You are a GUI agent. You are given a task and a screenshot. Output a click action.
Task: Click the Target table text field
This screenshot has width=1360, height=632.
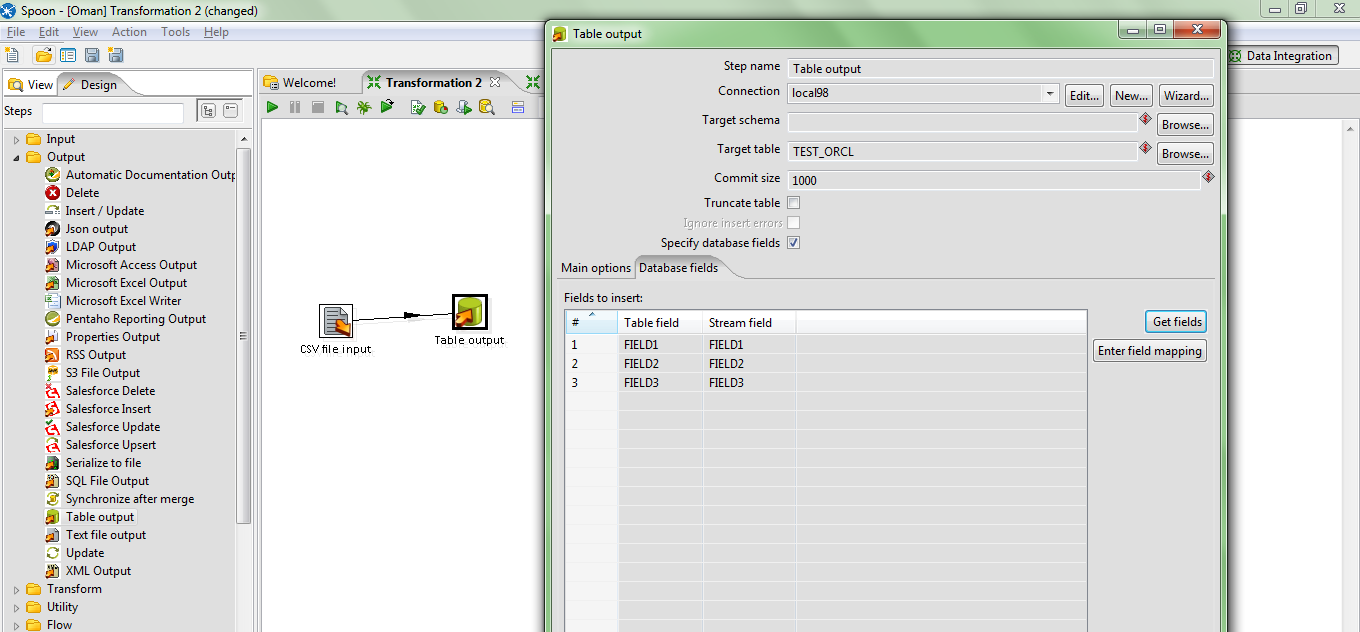click(962, 152)
